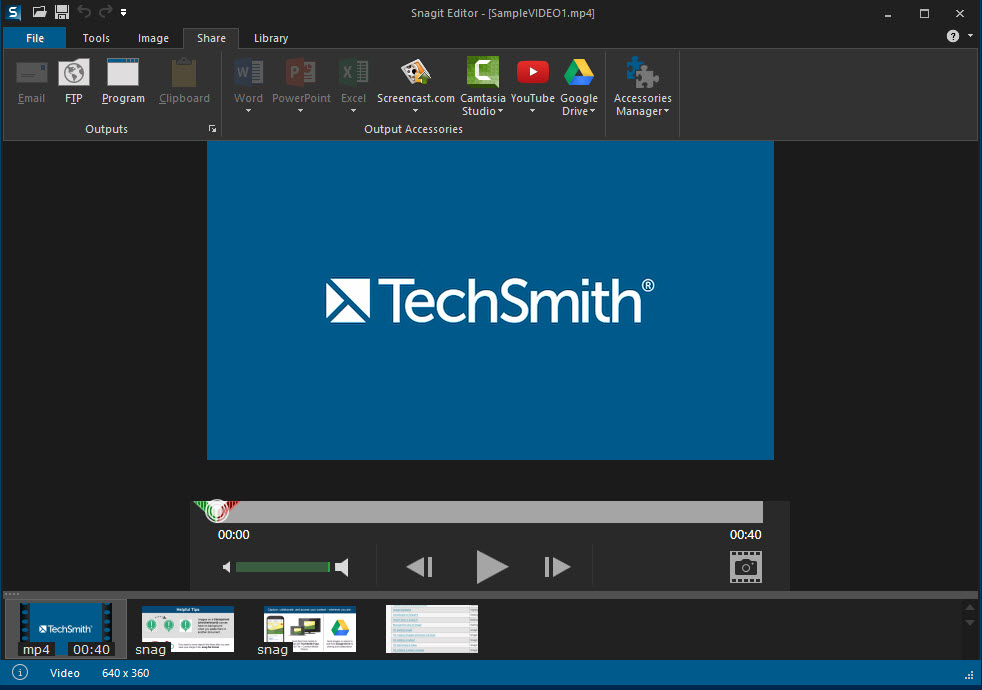982x690 pixels.
Task: Upload to Google Drive
Action: click(579, 86)
